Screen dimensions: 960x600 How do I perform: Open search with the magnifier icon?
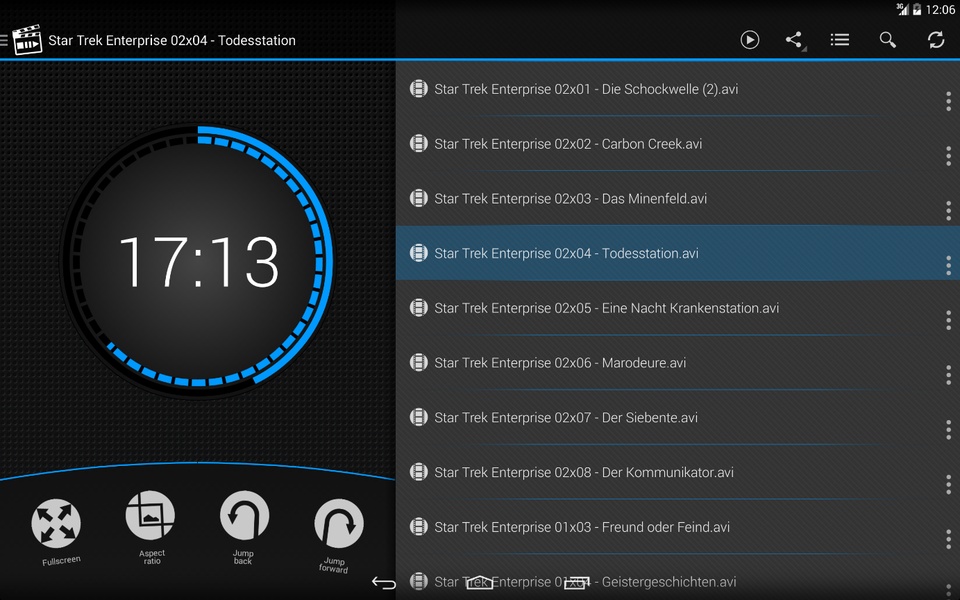(887, 40)
